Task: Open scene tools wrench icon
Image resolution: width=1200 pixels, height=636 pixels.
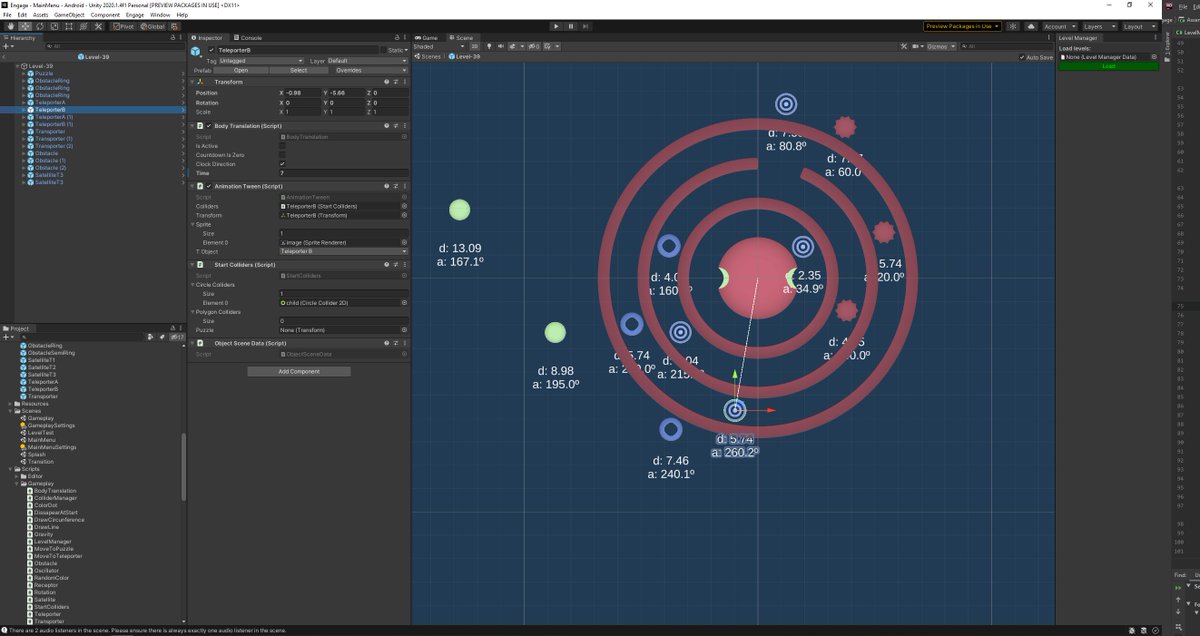Action: point(904,46)
